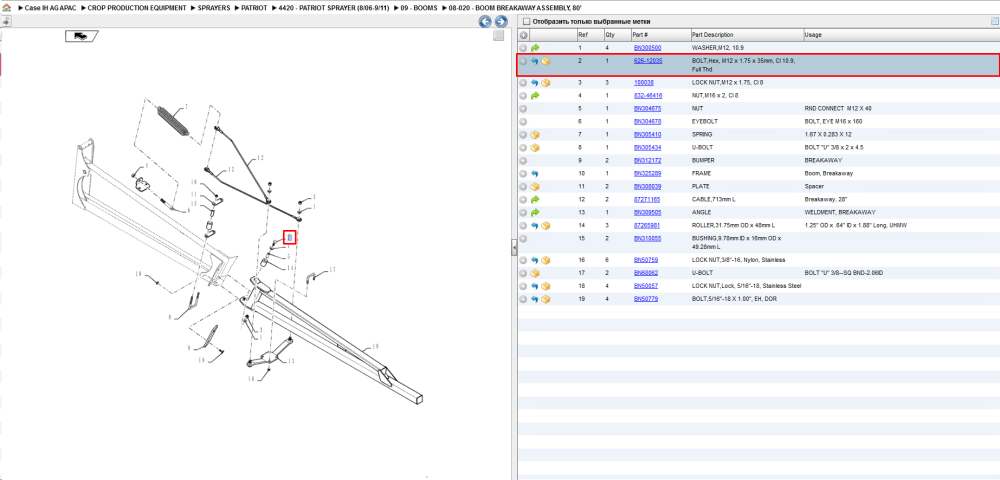Click green arrow icon in CABLE,713mm row
The image size is (1000, 480).
(x=535, y=200)
